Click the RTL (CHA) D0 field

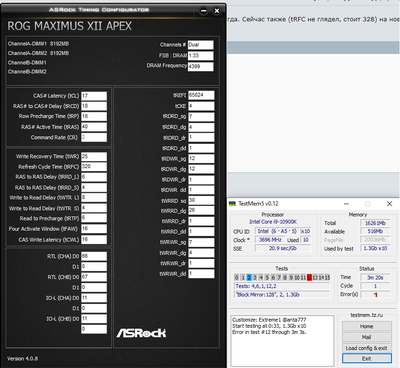coord(94,256)
